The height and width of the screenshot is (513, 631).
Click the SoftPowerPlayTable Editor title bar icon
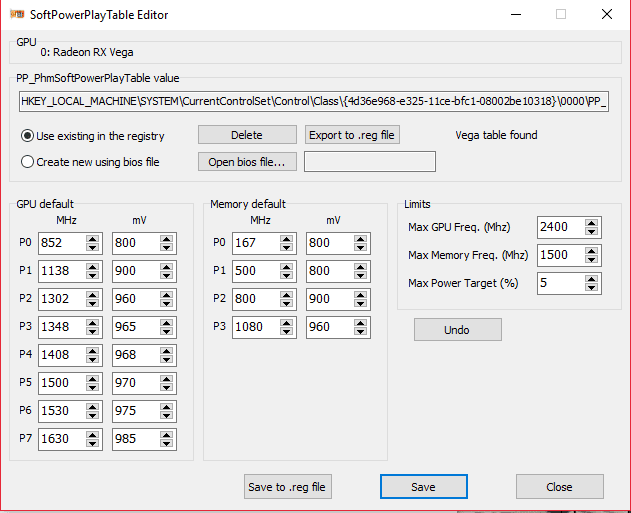tap(17, 14)
